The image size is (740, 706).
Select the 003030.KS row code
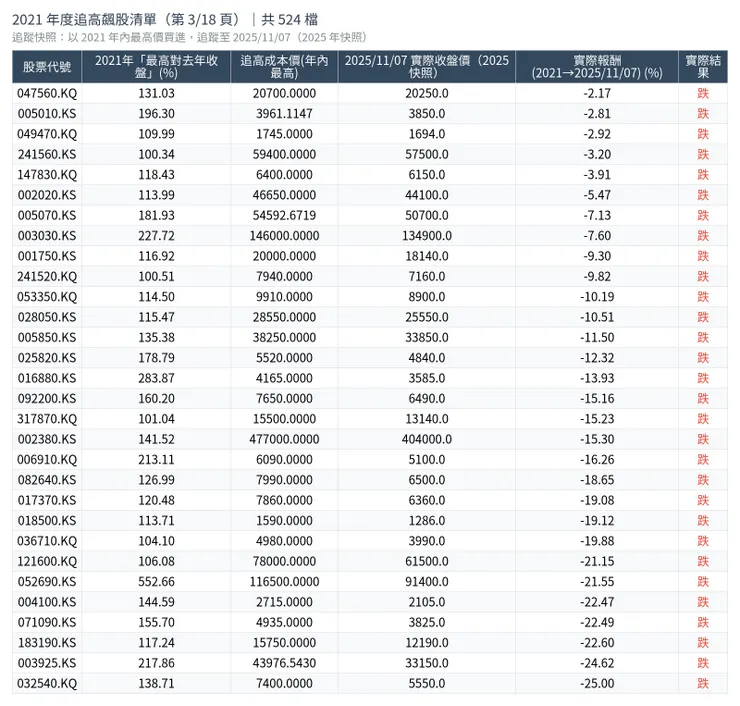(47, 235)
